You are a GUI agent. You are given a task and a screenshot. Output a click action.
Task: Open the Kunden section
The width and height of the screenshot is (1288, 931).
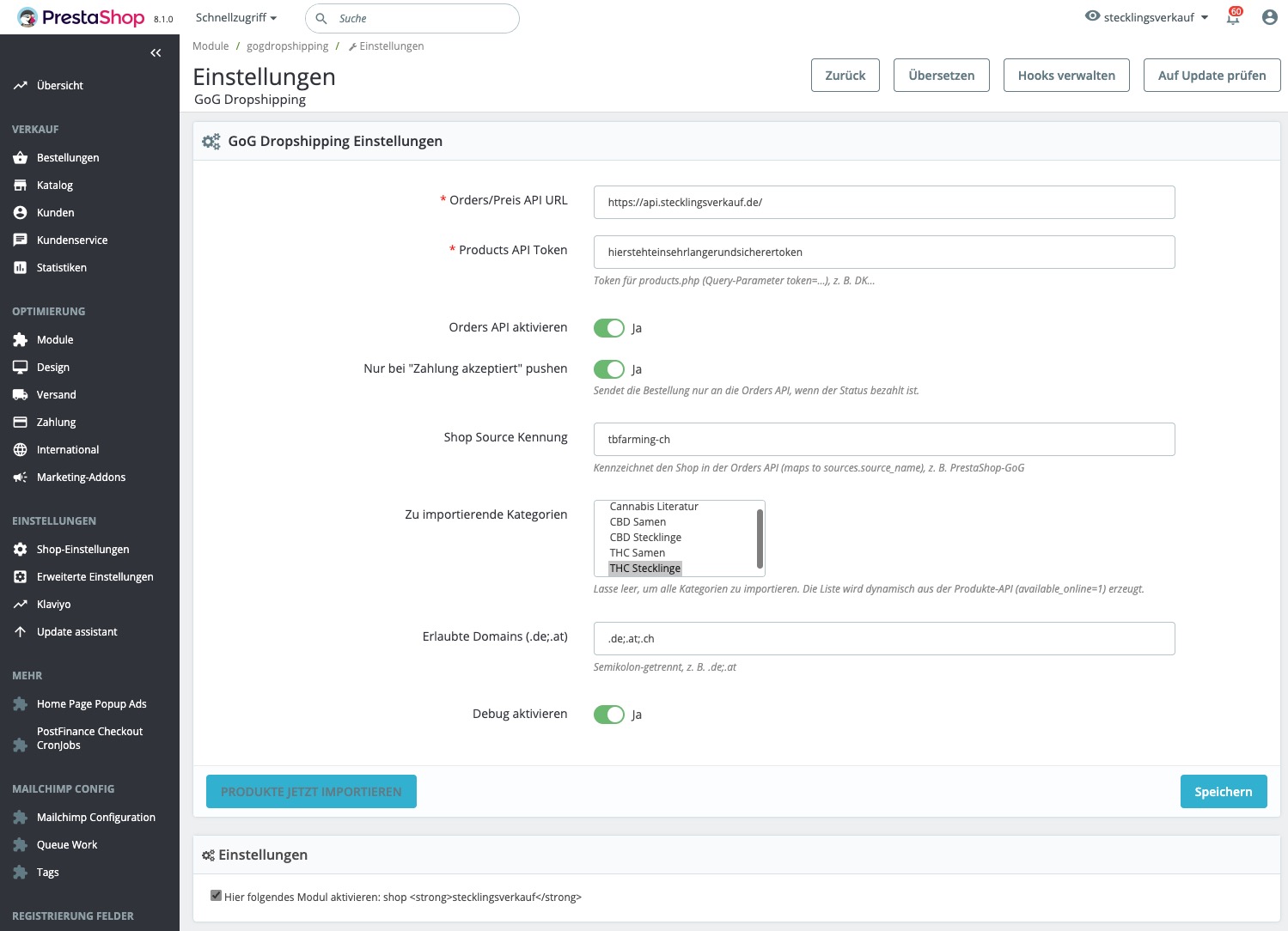click(54, 212)
